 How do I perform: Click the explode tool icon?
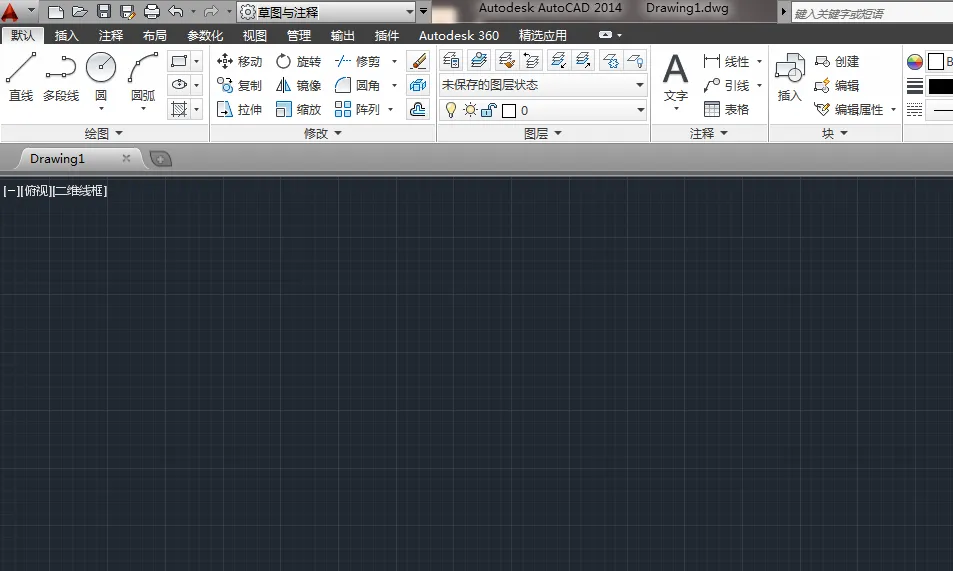[418, 85]
